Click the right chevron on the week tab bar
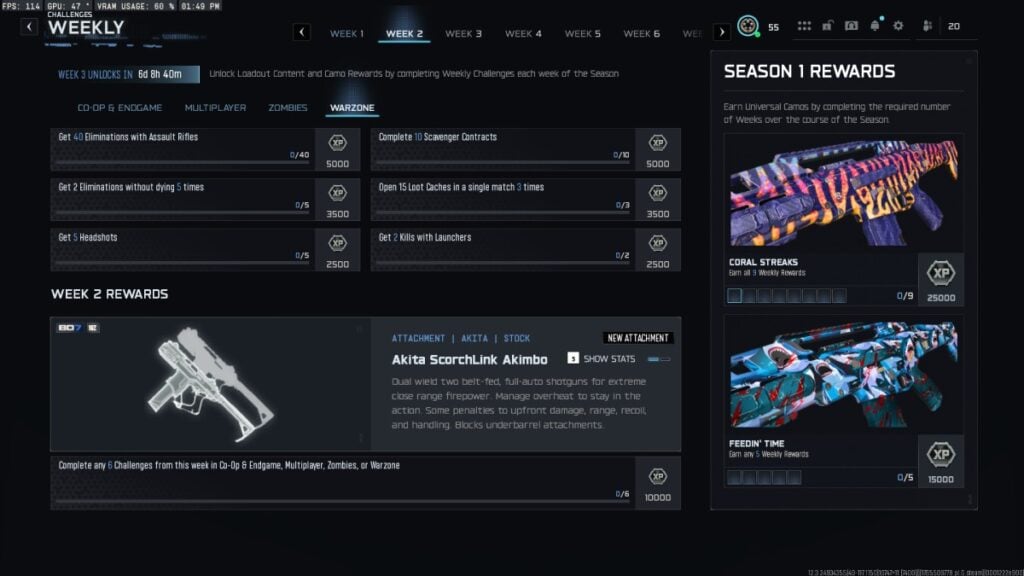The width and height of the screenshot is (1024, 576). point(722,32)
